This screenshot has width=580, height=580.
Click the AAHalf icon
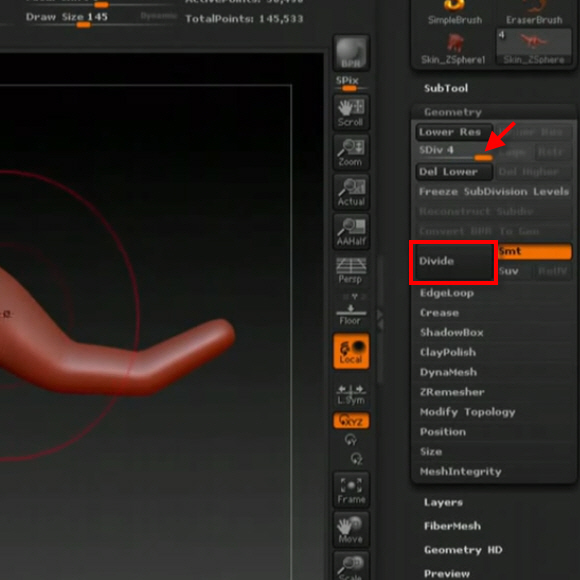click(x=351, y=232)
